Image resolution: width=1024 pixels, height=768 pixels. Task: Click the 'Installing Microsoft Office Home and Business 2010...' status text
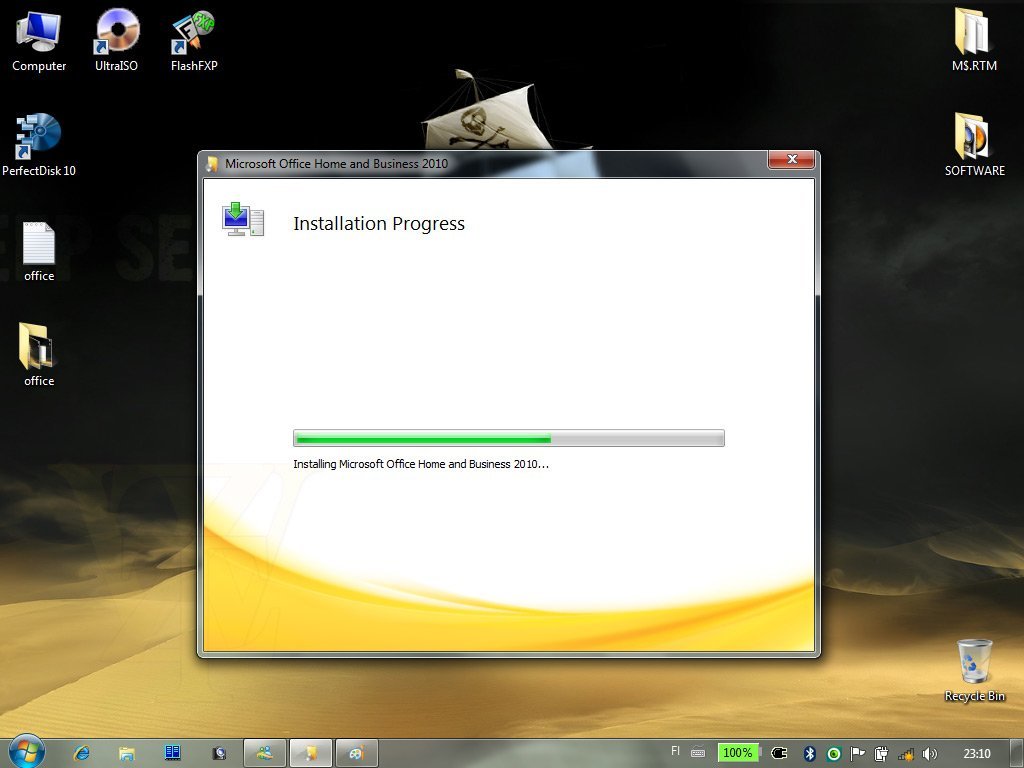[x=421, y=464]
